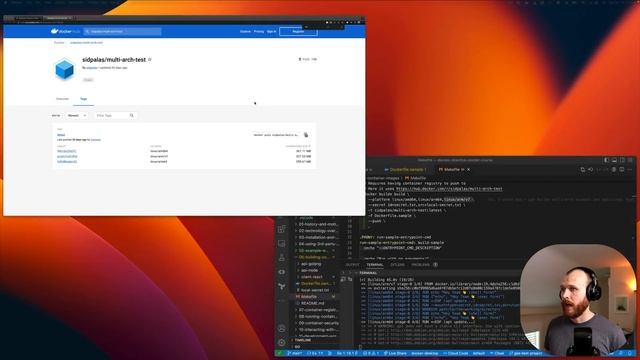Select the Tags tab
This screenshot has height=360, width=640.
(83, 99)
